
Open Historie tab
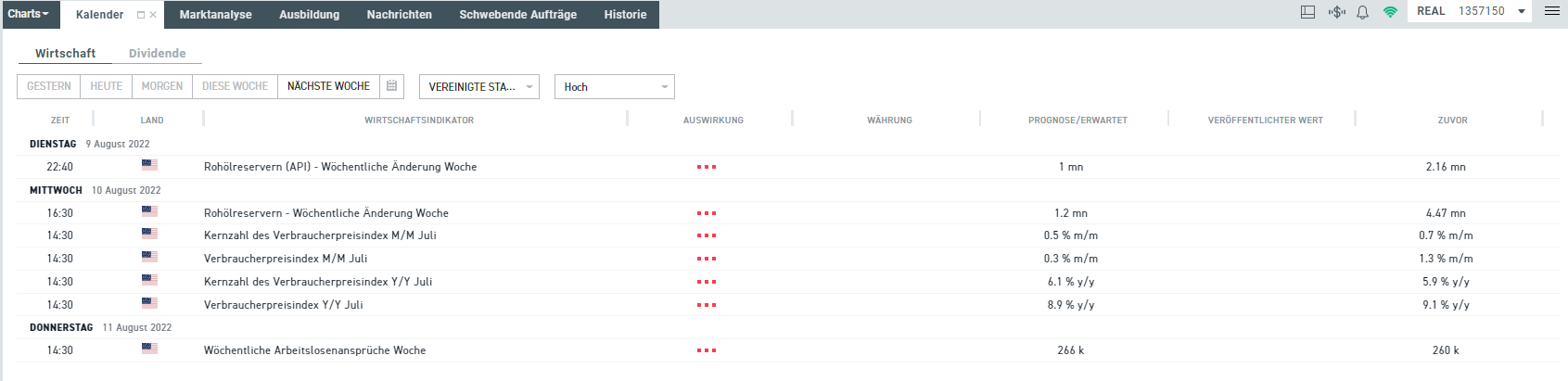click(625, 15)
